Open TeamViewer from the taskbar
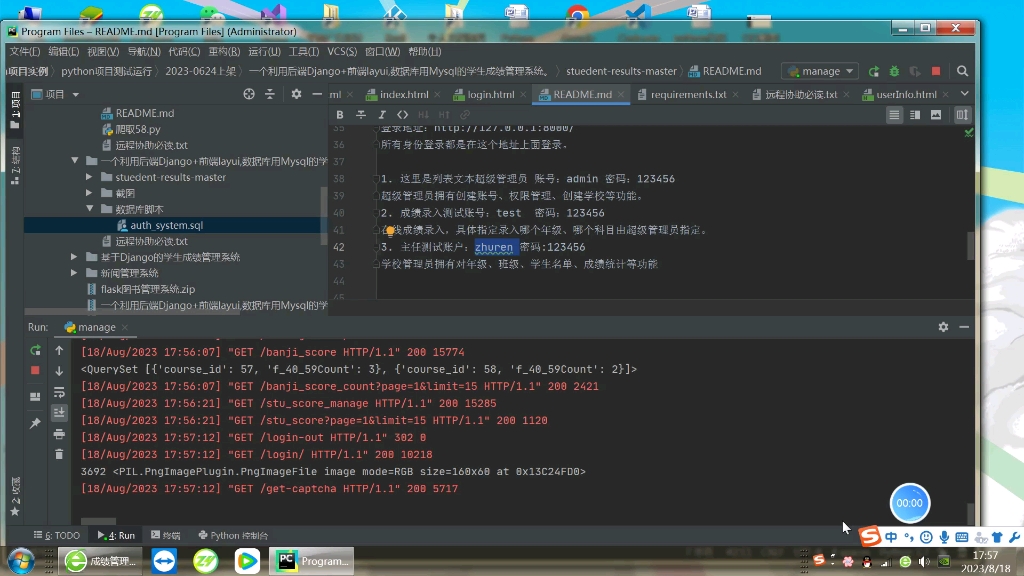This screenshot has width=1024, height=576. 164,561
